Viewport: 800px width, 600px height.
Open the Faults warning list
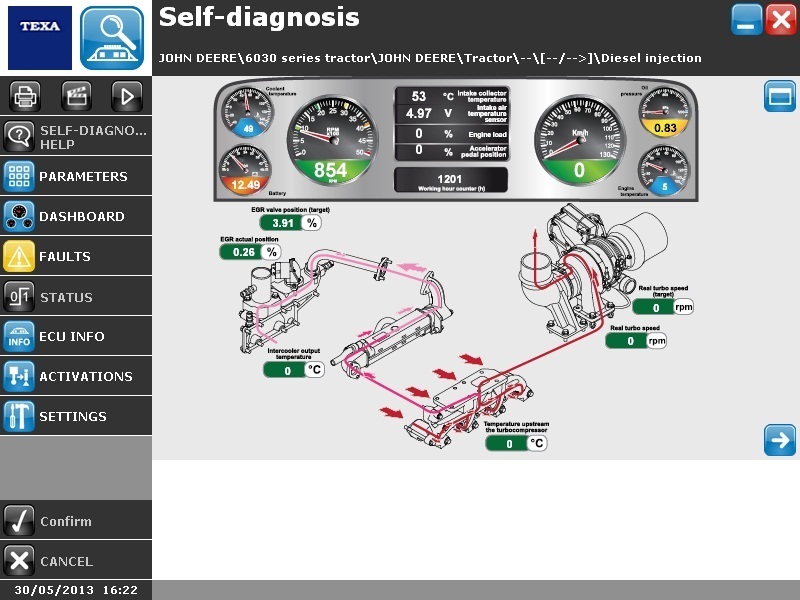[76, 257]
